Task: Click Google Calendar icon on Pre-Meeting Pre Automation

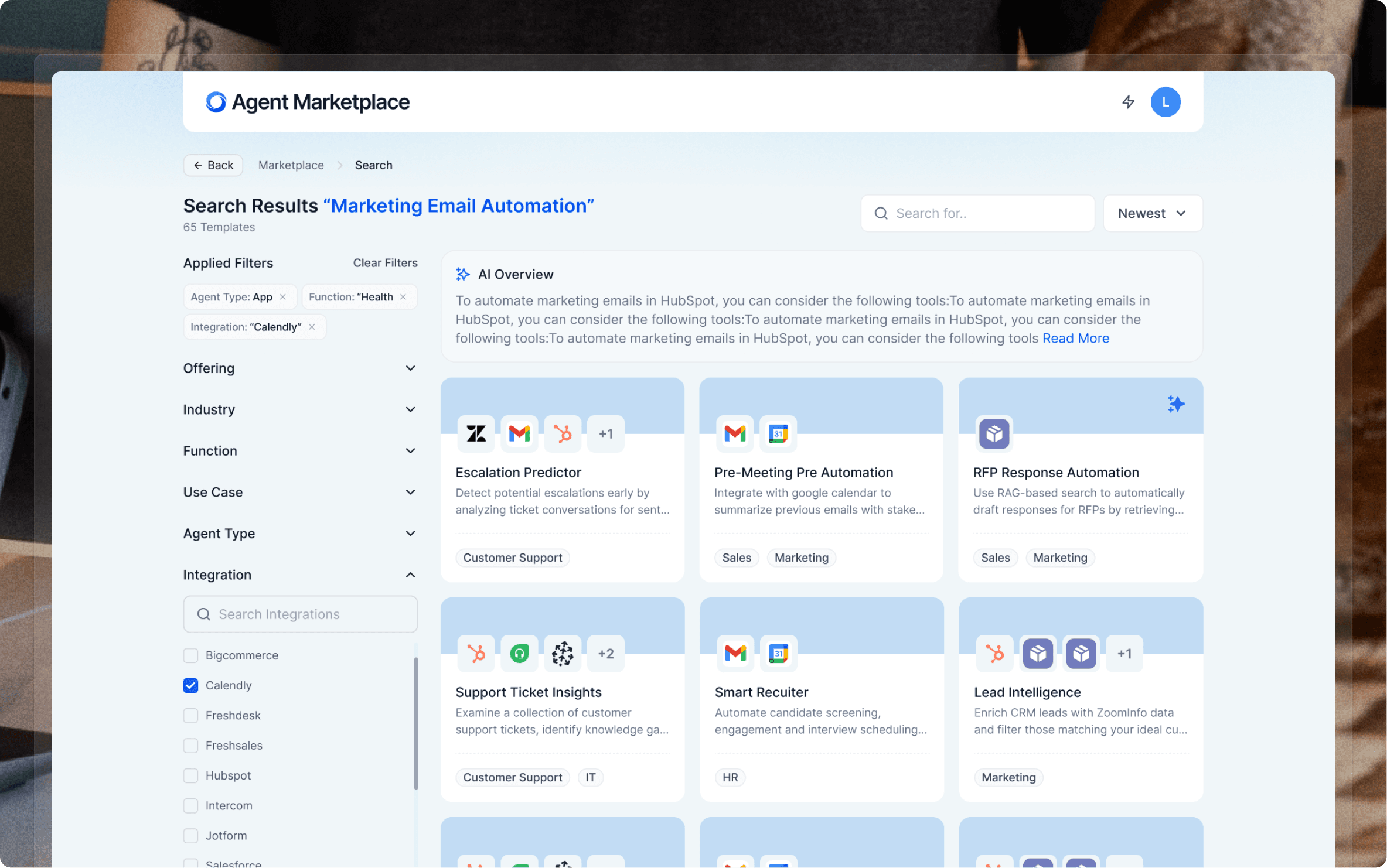Action: pyautogui.click(x=778, y=434)
